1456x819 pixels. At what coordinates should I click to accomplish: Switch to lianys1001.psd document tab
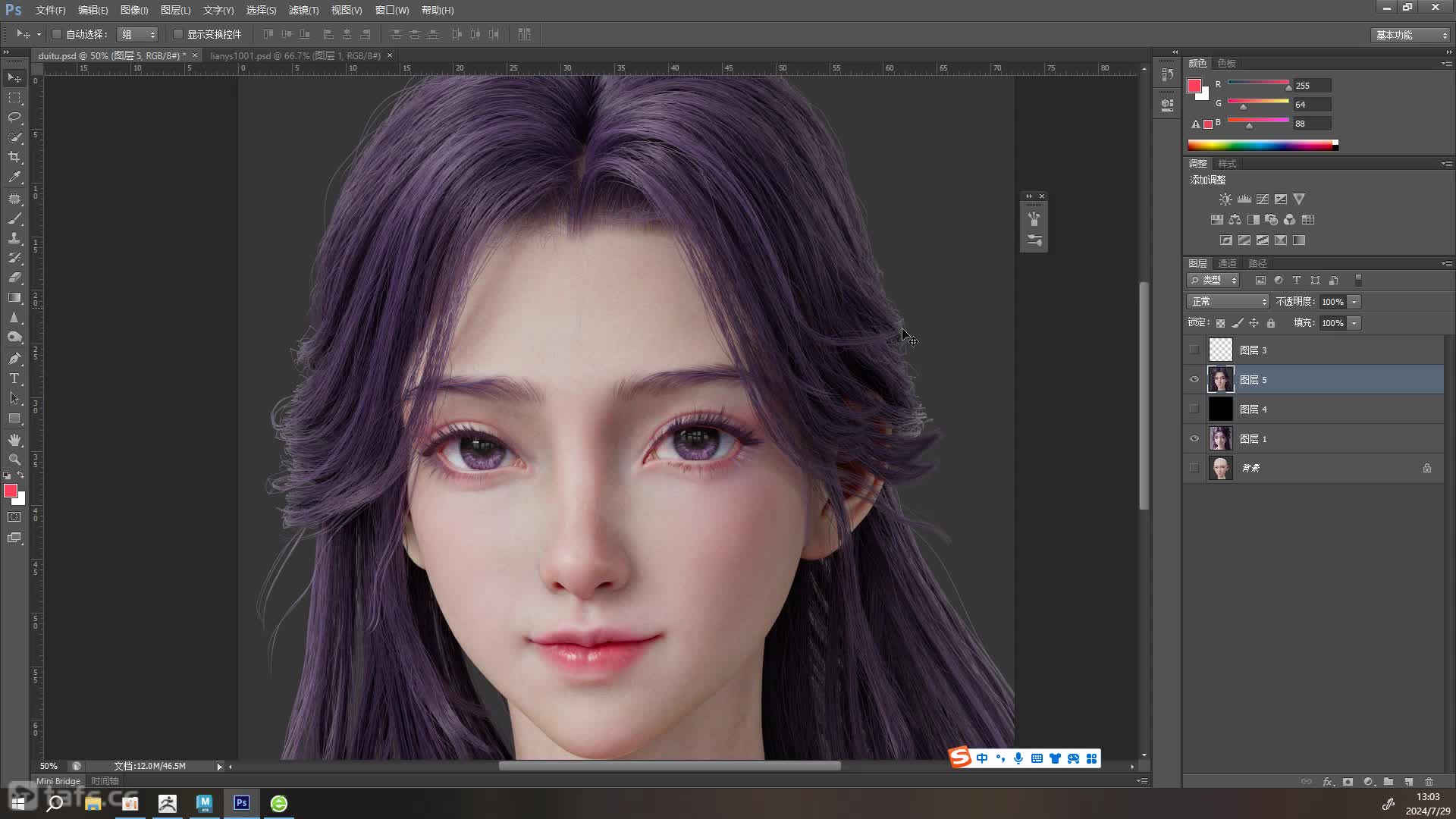coord(296,55)
